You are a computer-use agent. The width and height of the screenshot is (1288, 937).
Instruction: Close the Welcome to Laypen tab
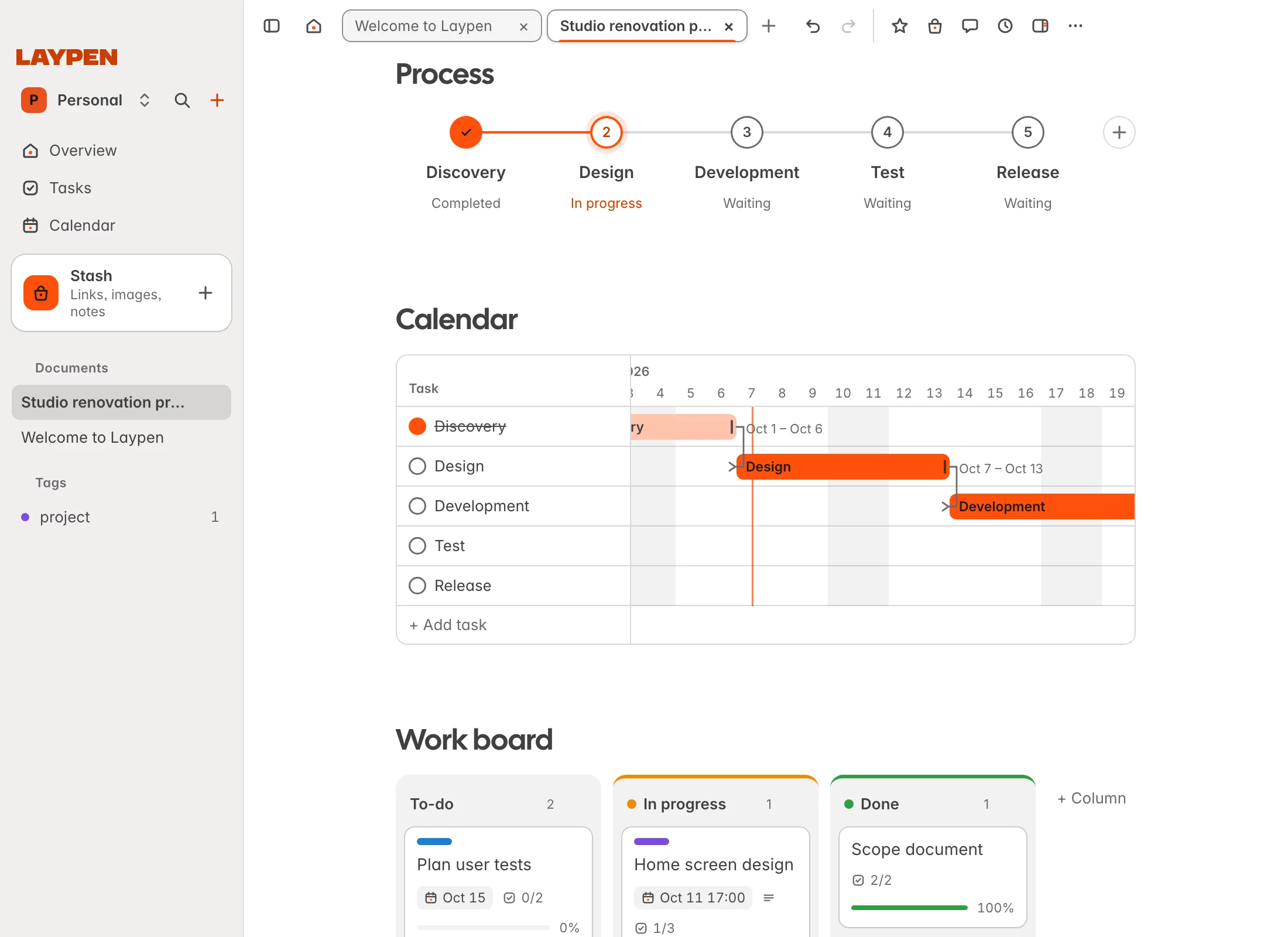[x=523, y=26]
